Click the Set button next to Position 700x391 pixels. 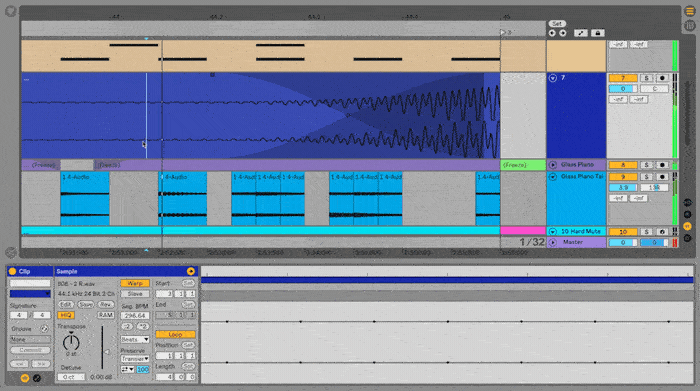(x=188, y=345)
